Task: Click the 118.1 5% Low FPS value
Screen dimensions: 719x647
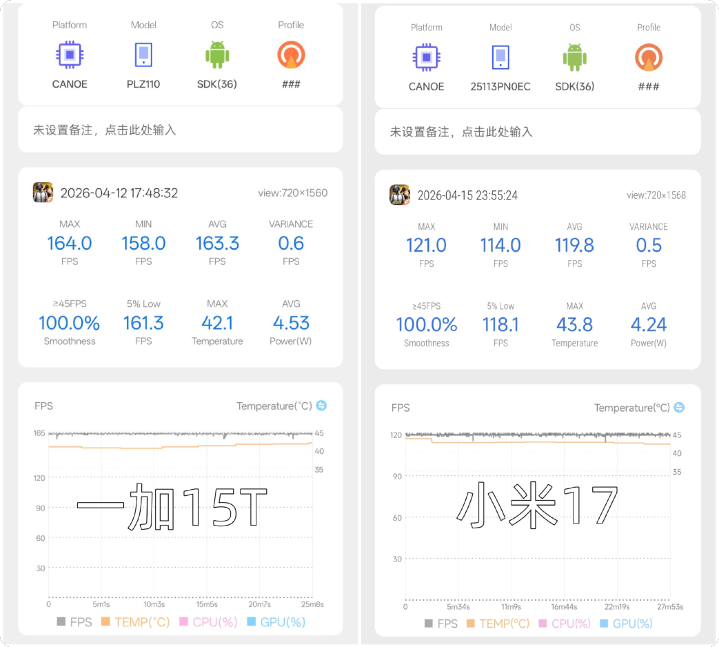Action: click(500, 325)
